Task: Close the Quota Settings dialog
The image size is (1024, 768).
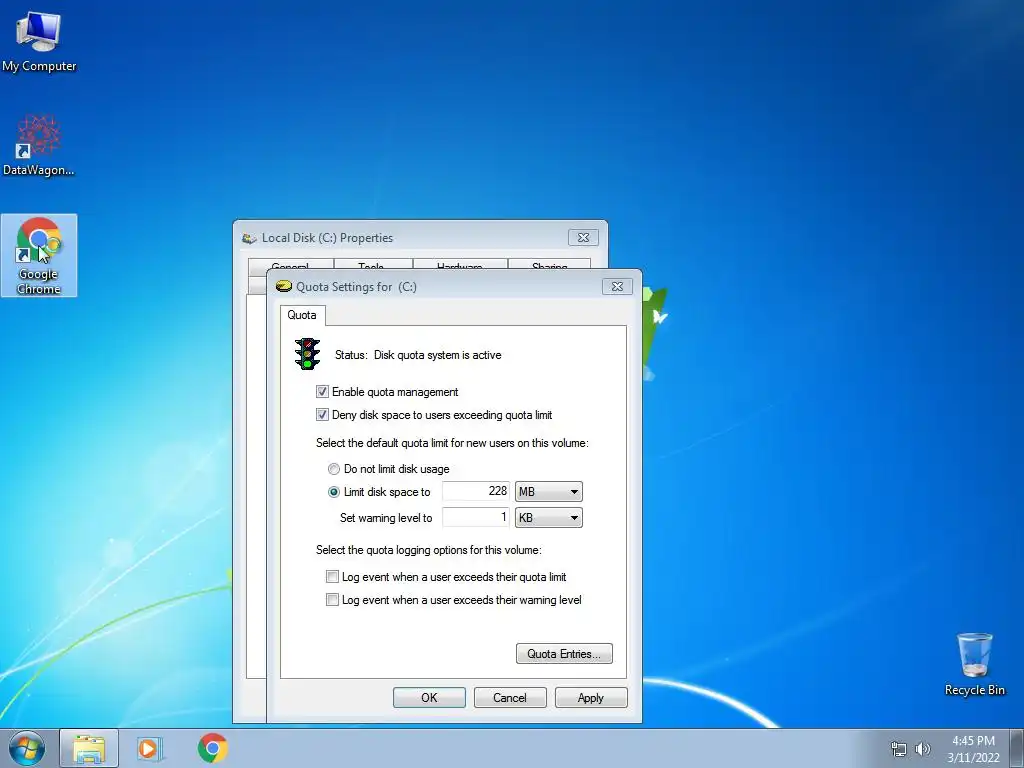Action: pos(617,286)
